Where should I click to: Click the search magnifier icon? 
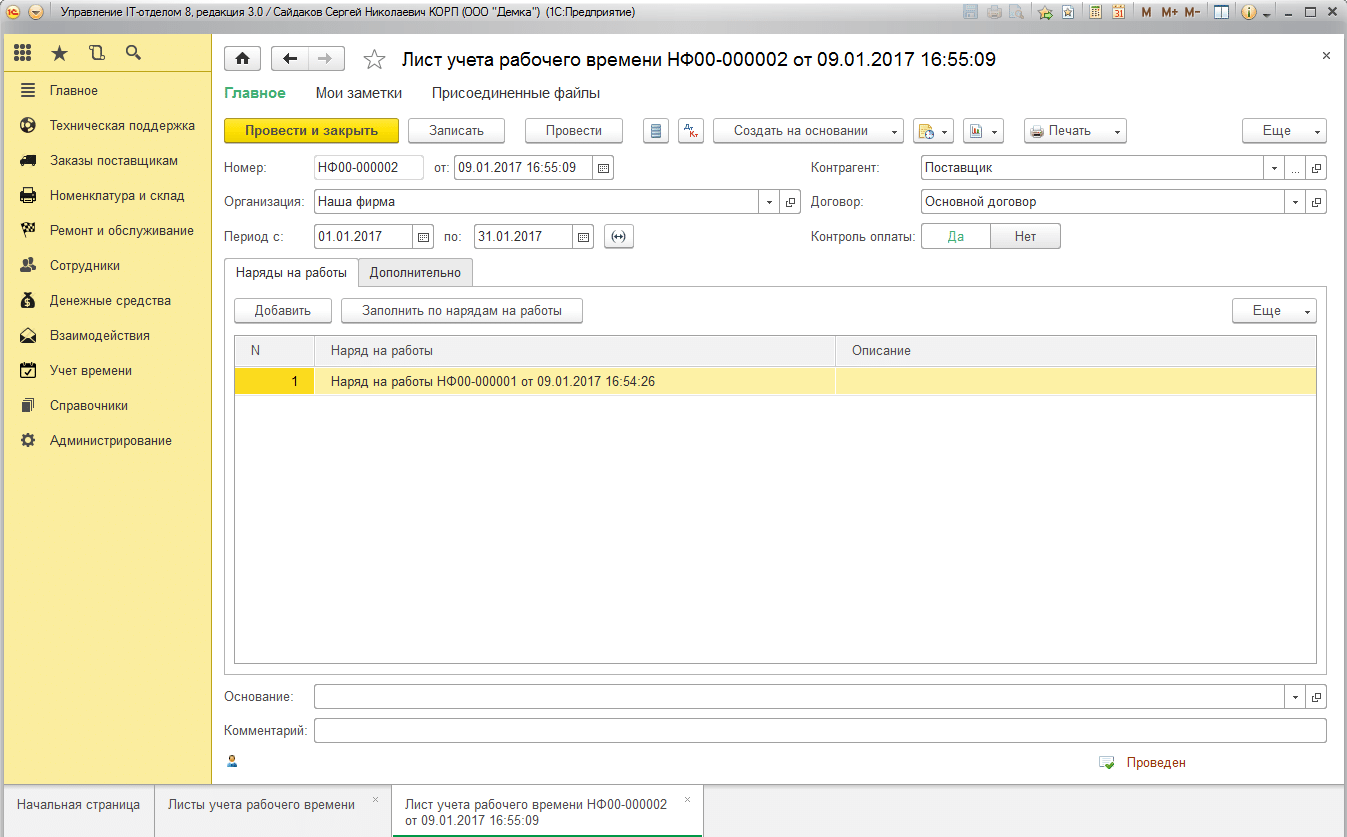coord(133,53)
